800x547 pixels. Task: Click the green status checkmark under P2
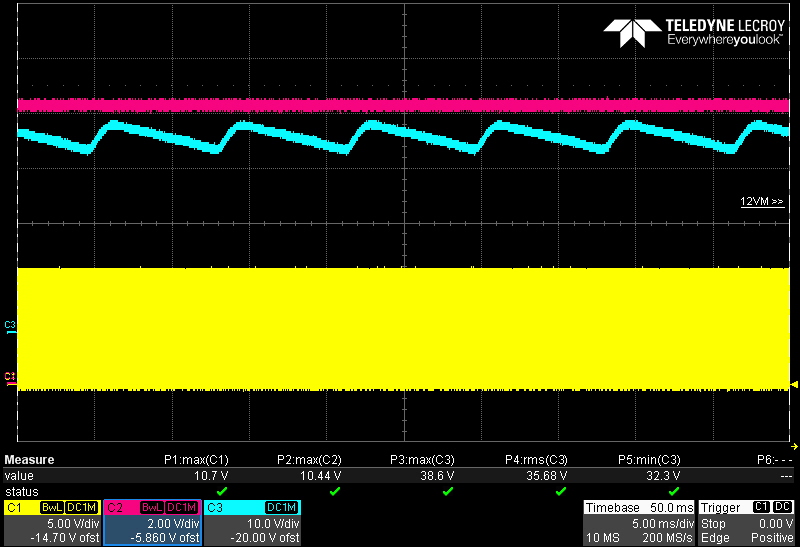coord(335,491)
